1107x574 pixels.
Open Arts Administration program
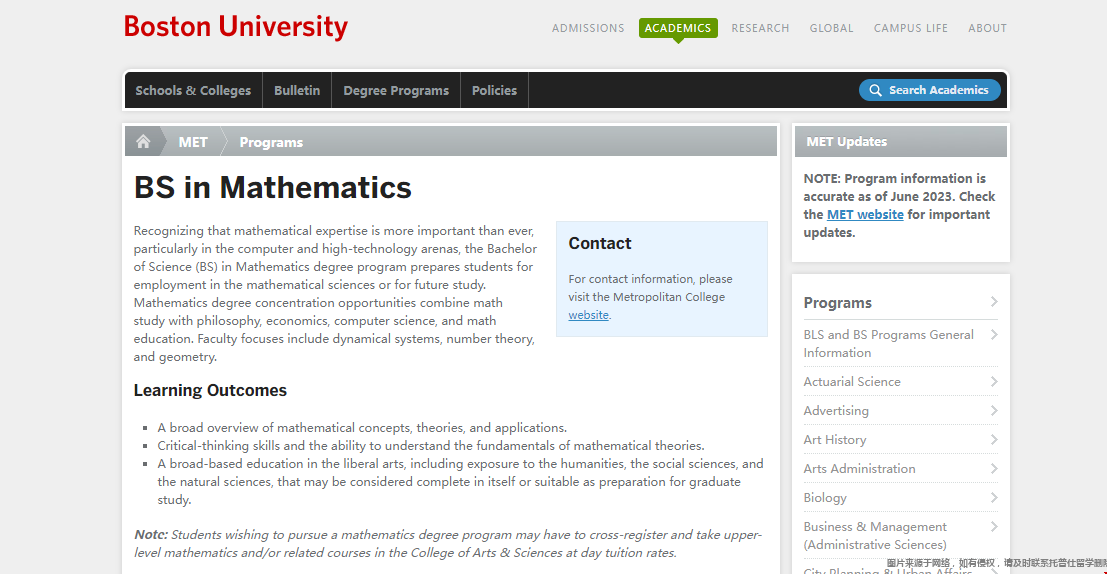click(859, 468)
